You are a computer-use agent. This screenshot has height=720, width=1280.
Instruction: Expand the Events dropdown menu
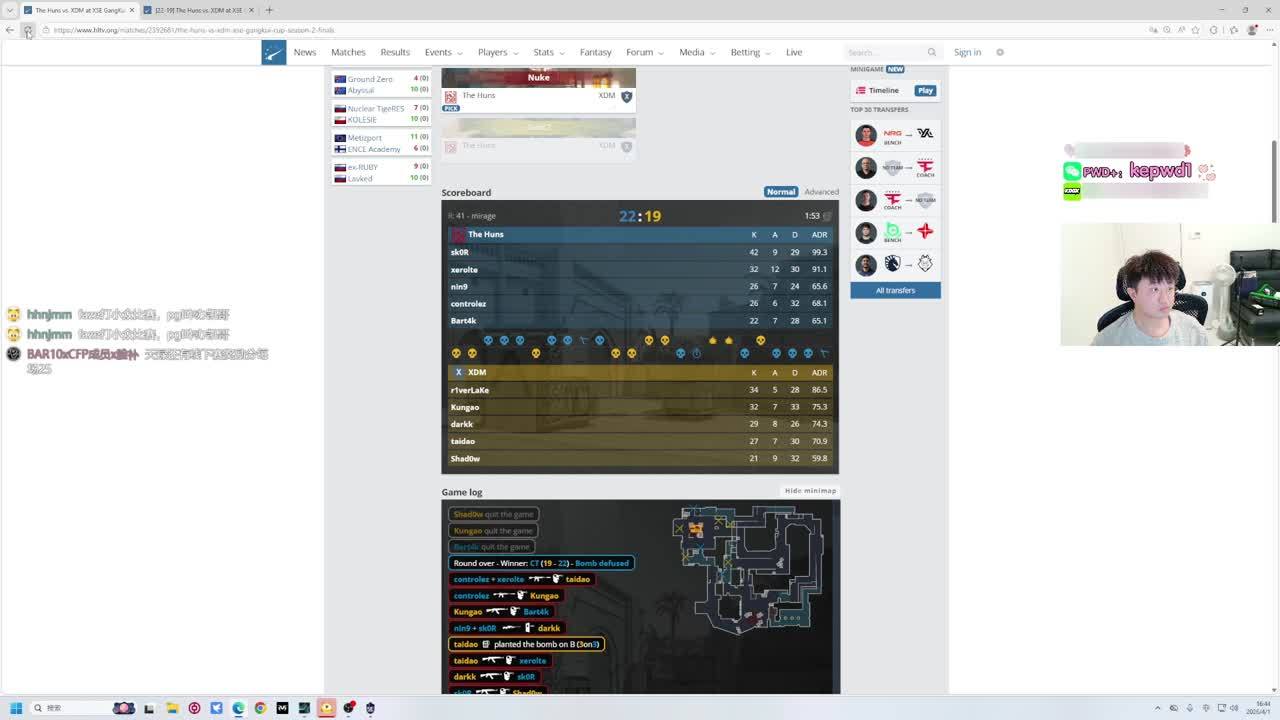click(443, 52)
